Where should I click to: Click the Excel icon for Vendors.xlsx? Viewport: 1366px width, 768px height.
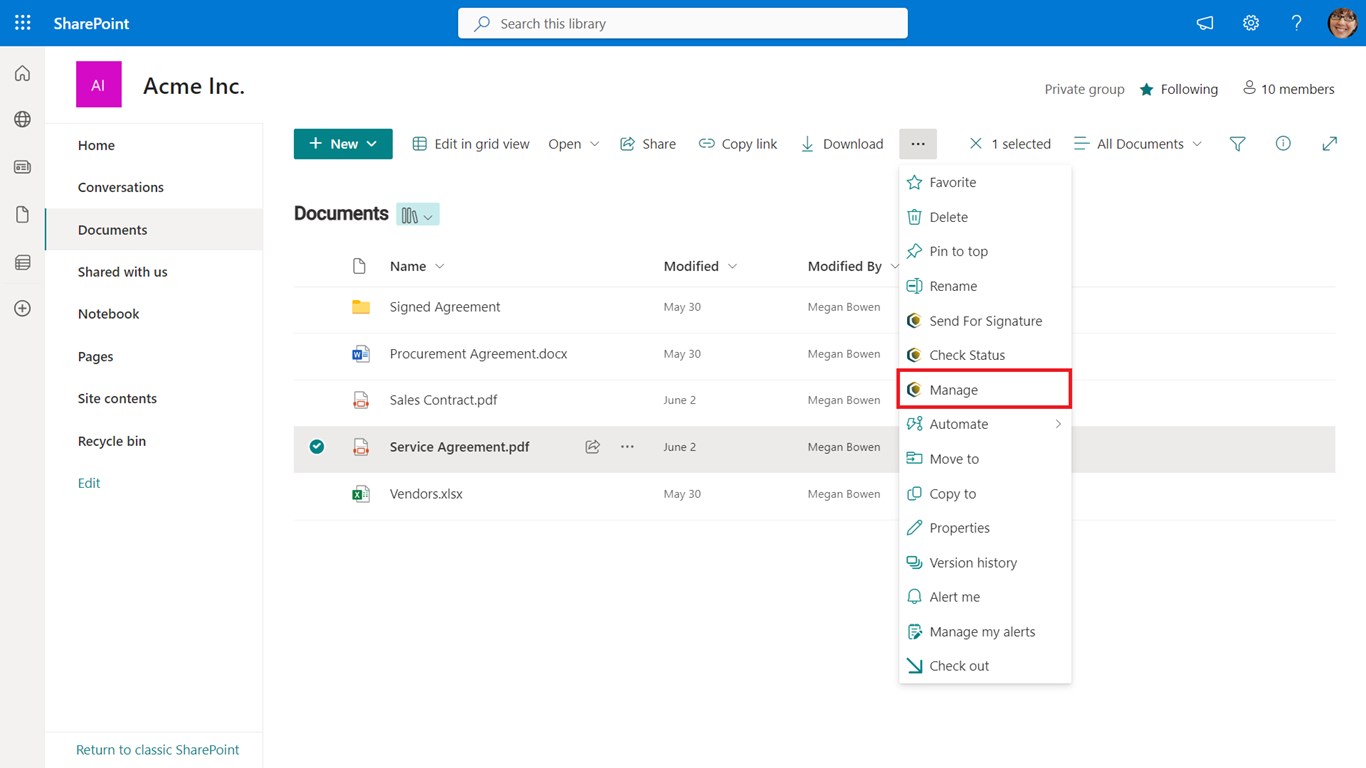click(x=361, y=494)
